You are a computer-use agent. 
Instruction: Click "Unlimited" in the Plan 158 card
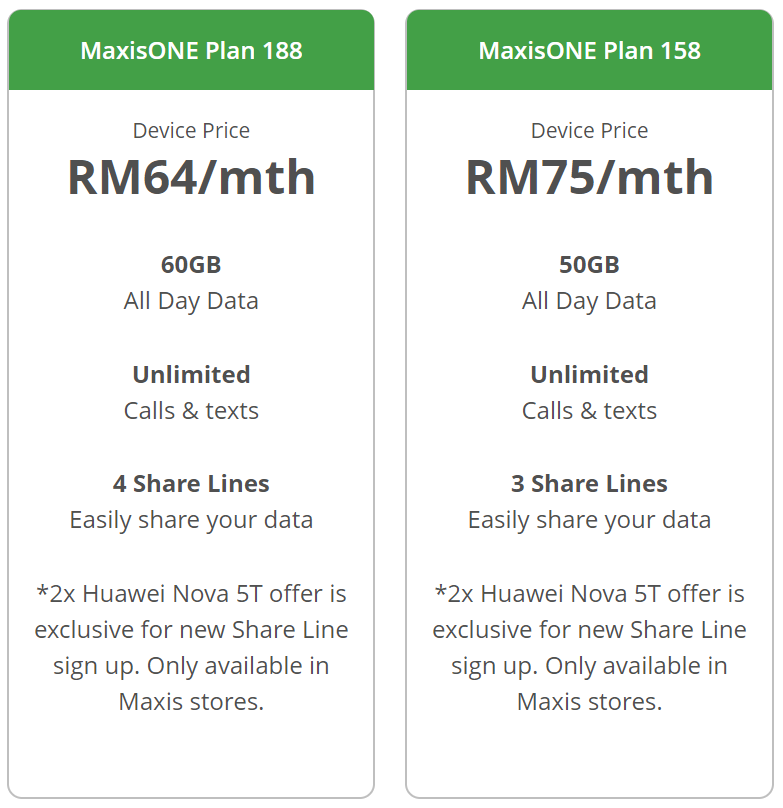[x=589, y=375]
